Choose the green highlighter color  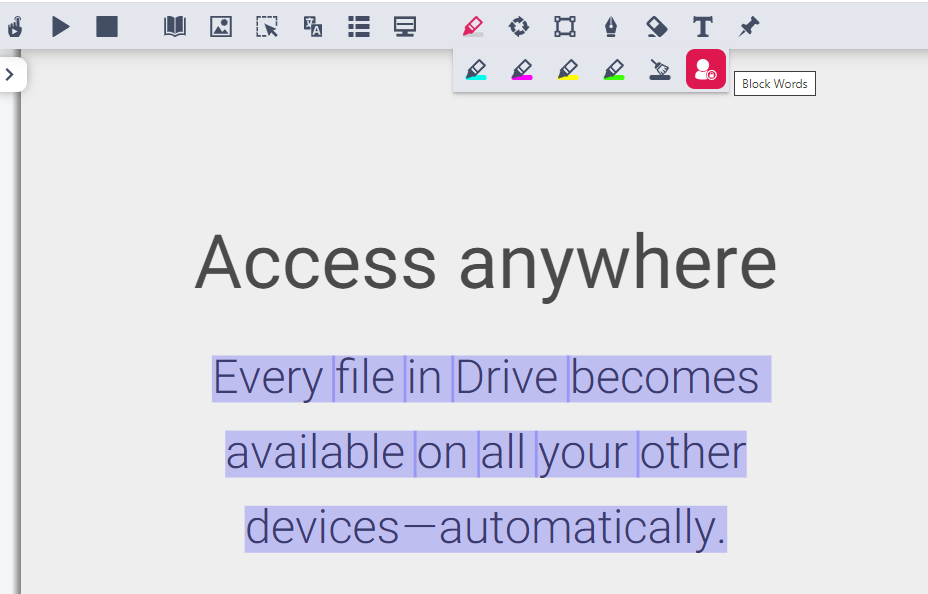tap(614, 70)
